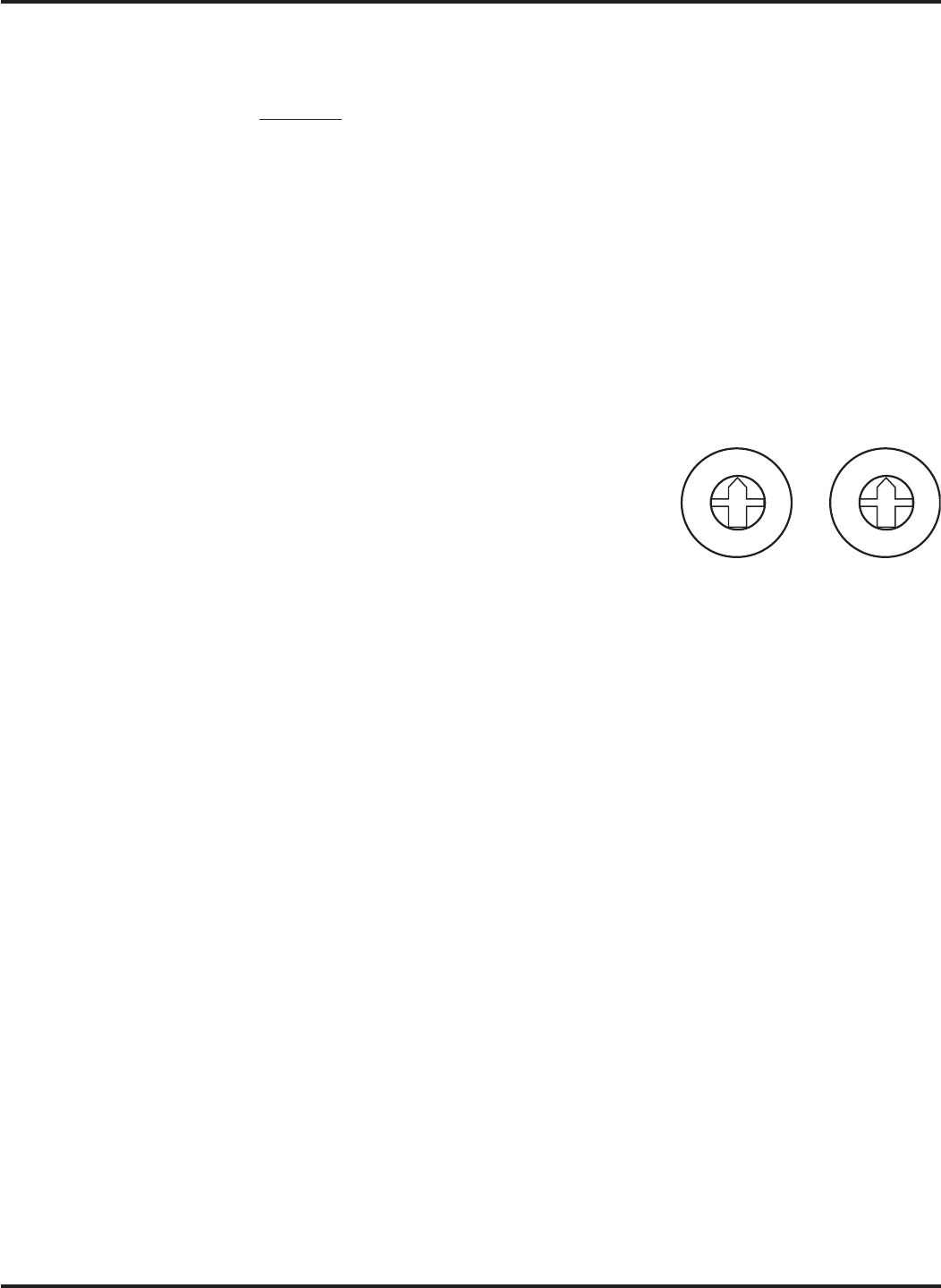Click the right screw dial diagram
Viewport: 941px width, 1288px height.
(886, 503)
